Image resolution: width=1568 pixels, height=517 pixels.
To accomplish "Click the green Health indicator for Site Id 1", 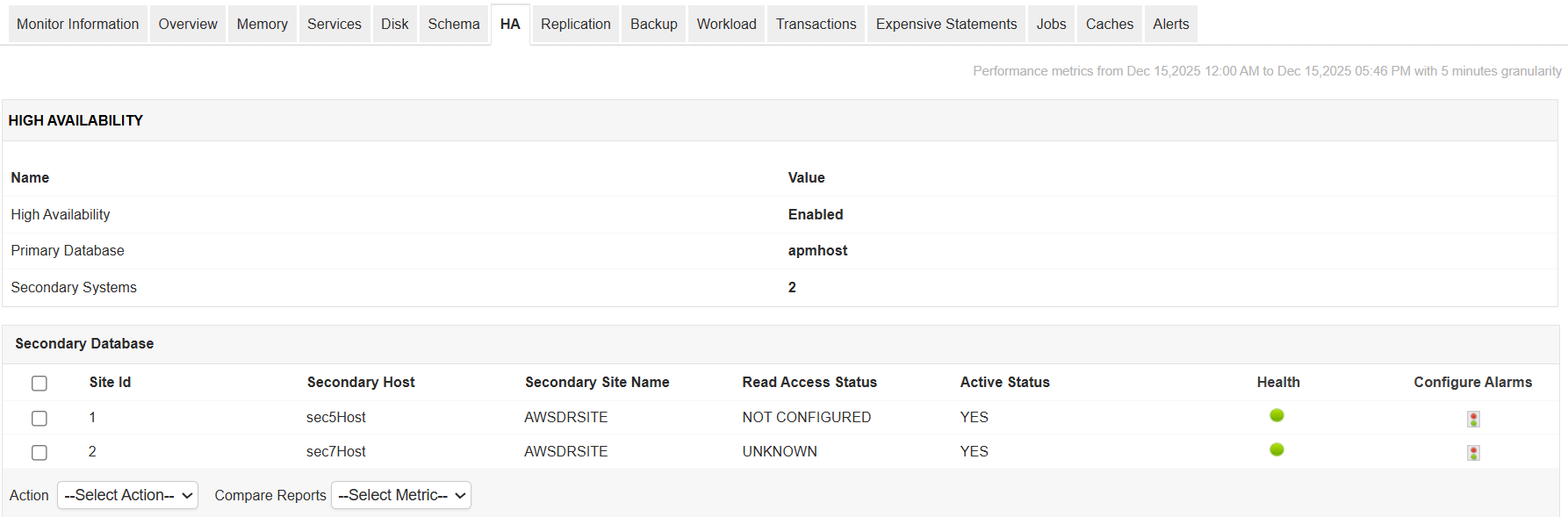I will click(x=1276, y=416).
